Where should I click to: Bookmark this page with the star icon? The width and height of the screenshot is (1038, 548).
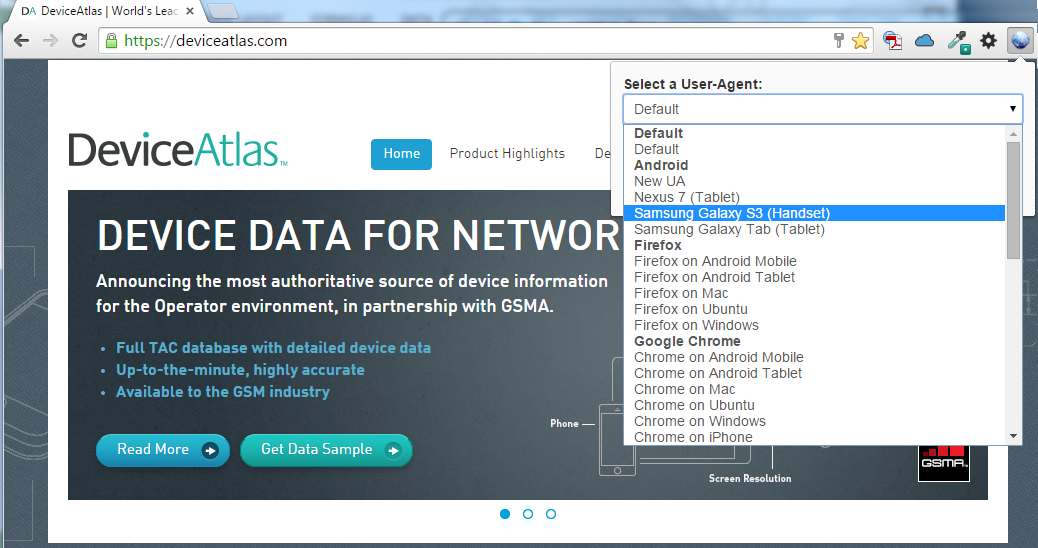click(x=860, y=41)
